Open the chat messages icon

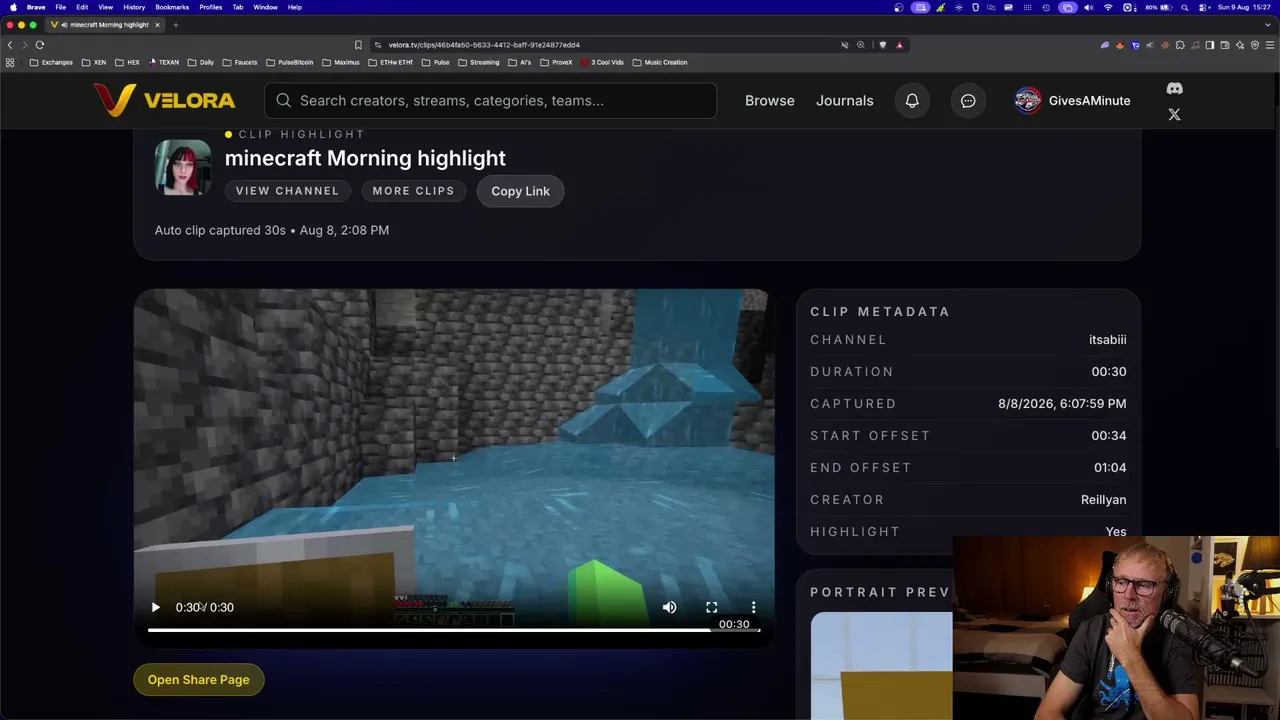pyautogui.click(x=968, y=100)
